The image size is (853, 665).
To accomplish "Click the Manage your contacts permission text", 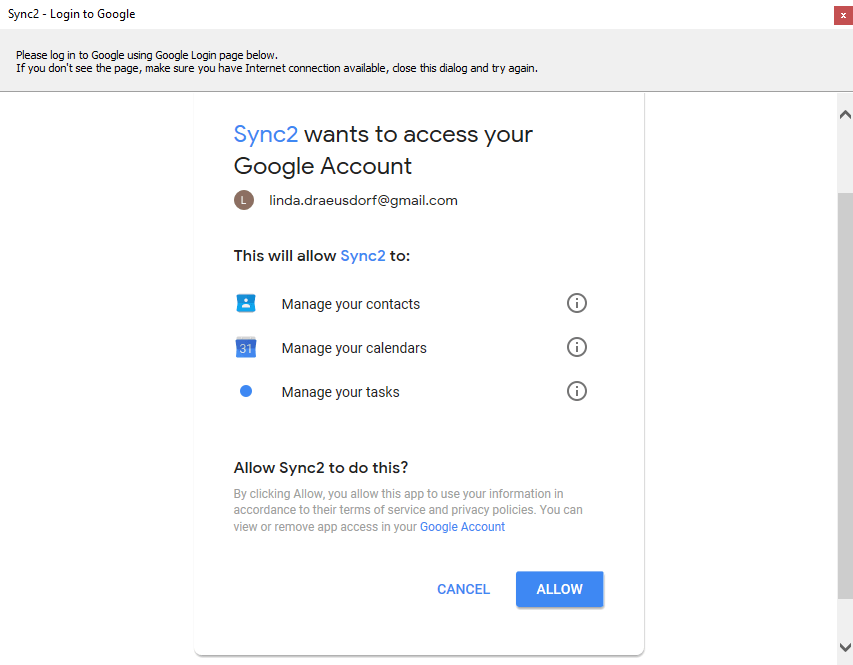I will pos(351,304).
